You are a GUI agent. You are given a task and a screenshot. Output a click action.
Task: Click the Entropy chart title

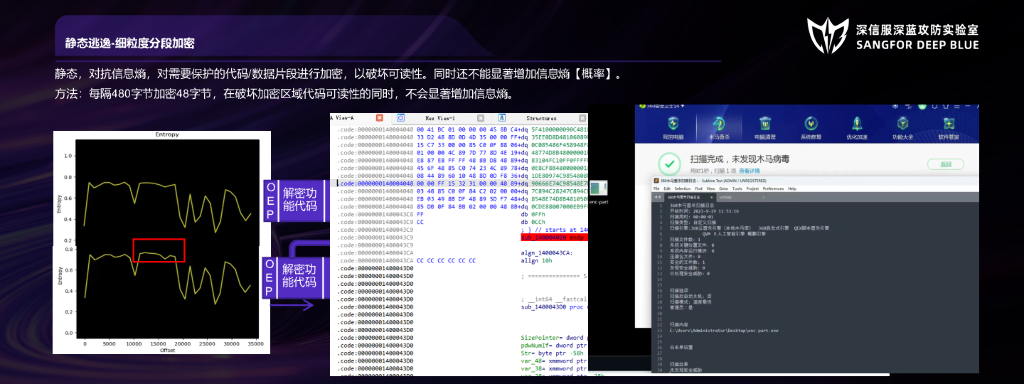(x=167, y=134)
